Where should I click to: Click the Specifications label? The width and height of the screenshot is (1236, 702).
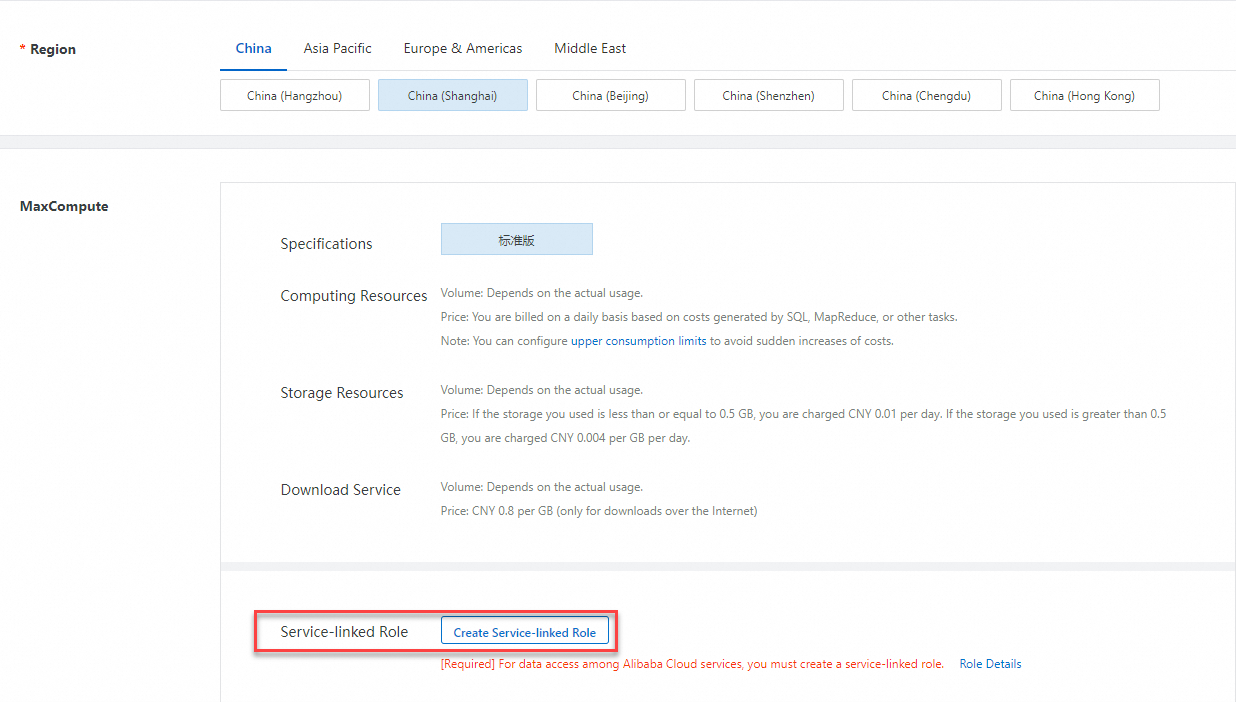tap(326, 244)
